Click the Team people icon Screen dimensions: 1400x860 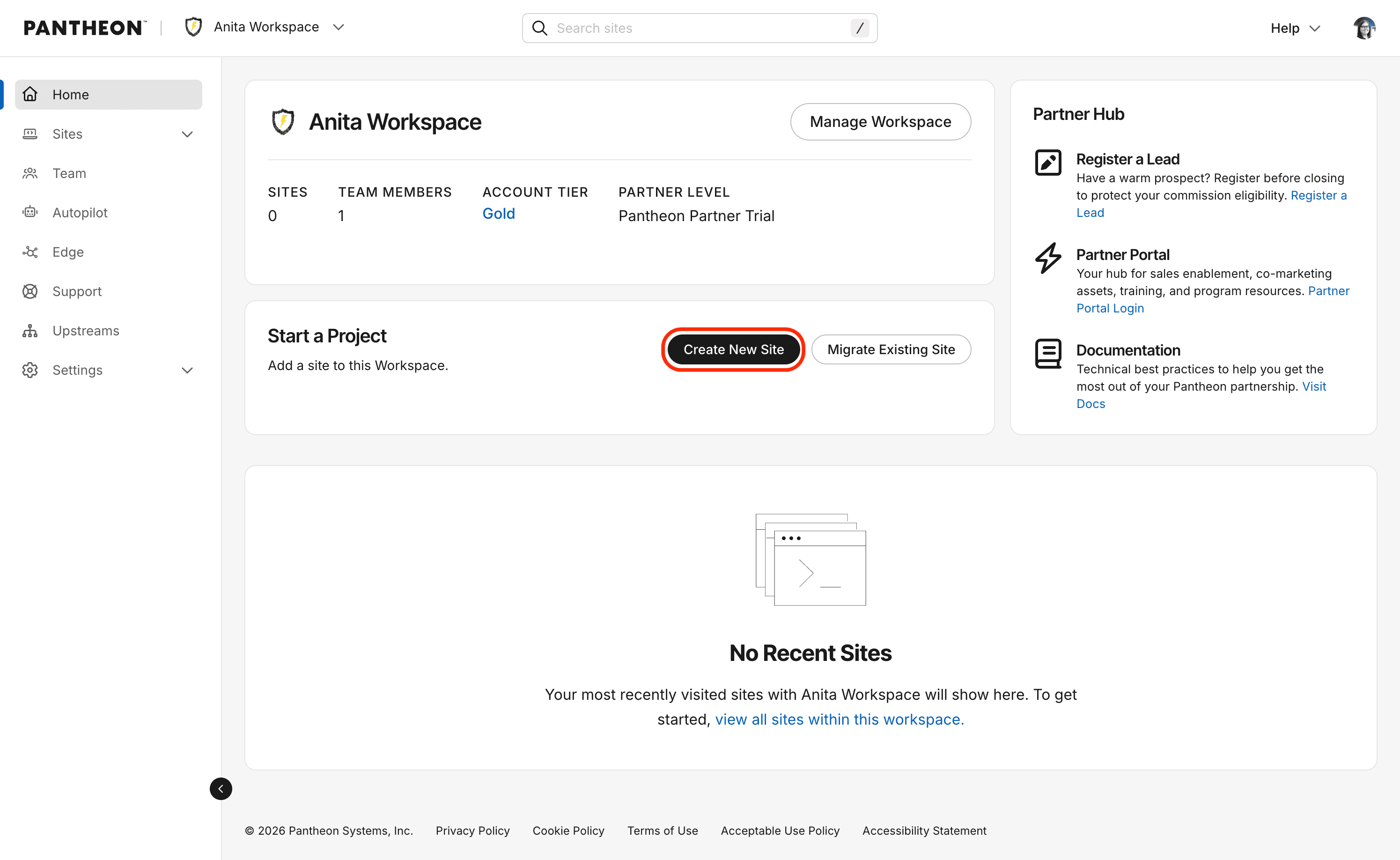pyautogui.click(x=30, y=173)
